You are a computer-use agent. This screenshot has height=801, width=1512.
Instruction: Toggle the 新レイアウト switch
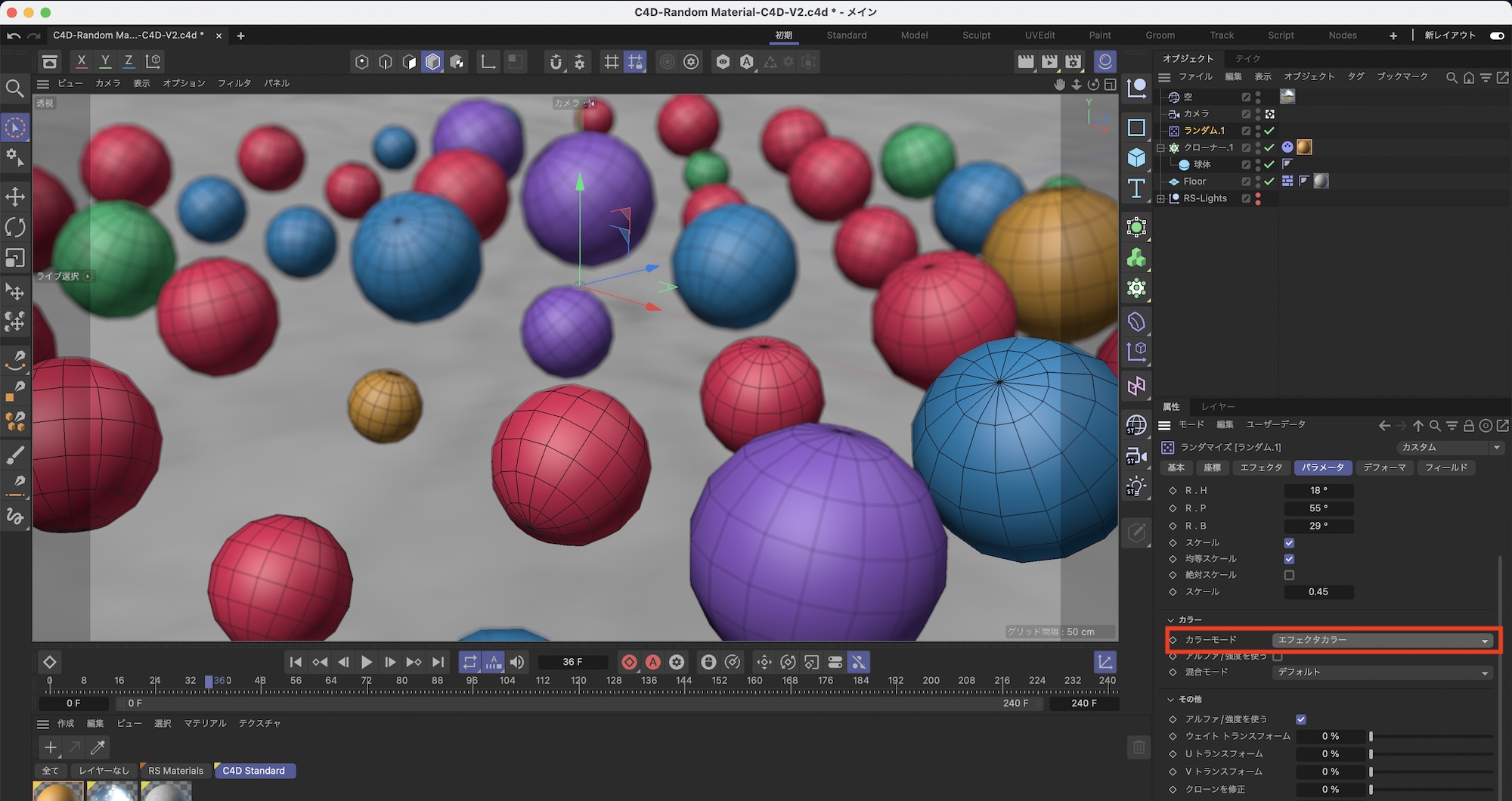pyautogui.click(x=1496, y=36)
